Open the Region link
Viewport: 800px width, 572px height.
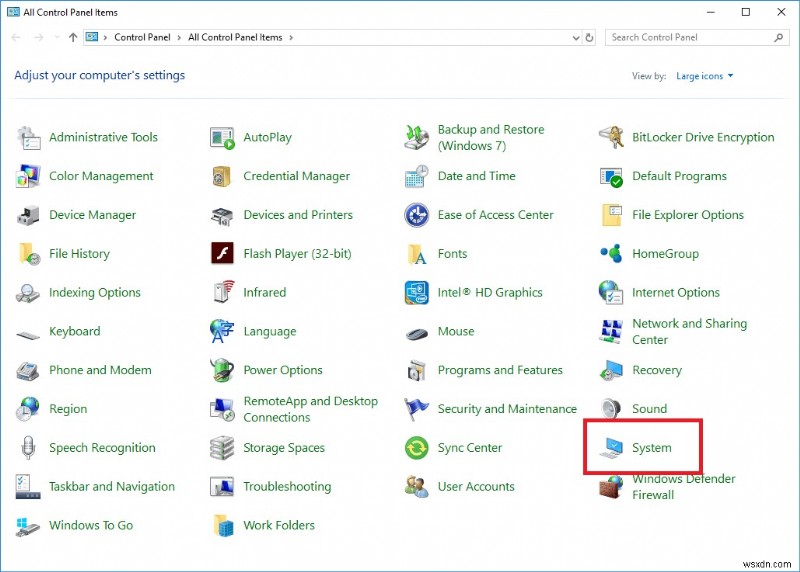[x=68, y=409]
